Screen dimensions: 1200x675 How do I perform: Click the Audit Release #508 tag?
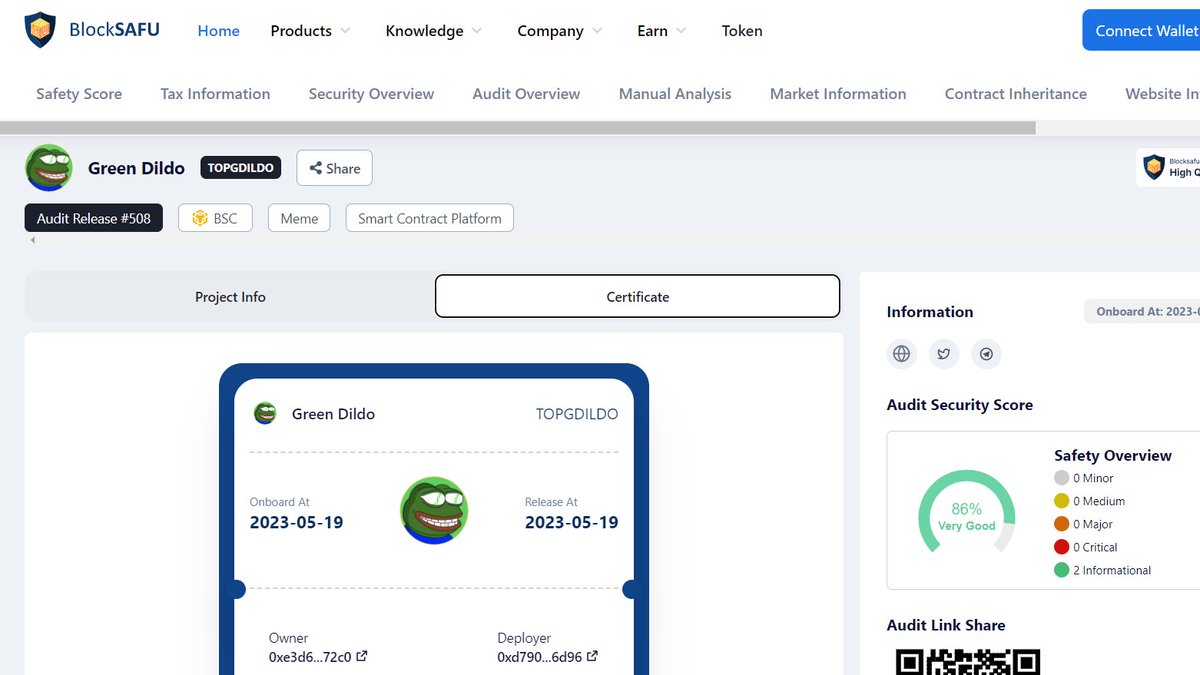(94, 218)
